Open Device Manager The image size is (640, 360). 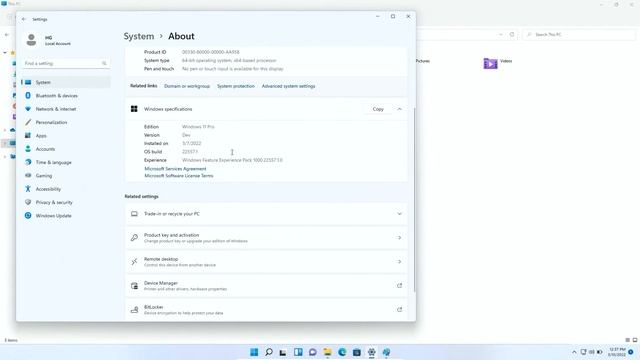[x=266, y=286]
